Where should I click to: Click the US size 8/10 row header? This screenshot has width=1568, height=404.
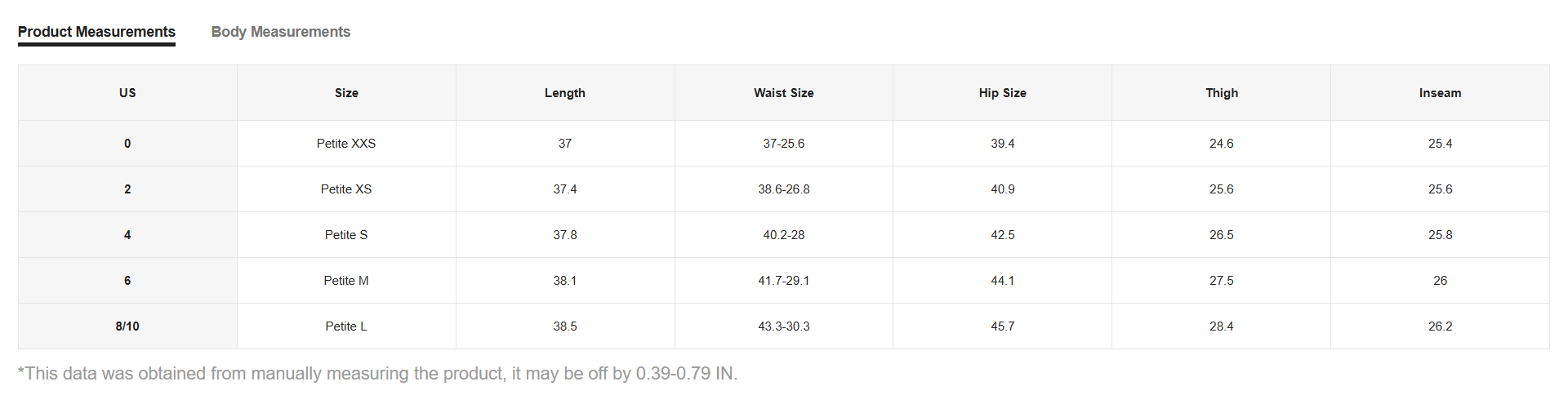point(127,326)
